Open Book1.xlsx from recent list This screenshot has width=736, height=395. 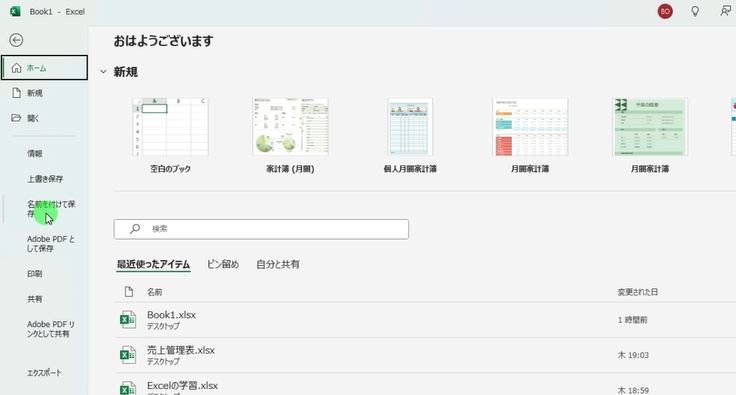coord(171,315)
